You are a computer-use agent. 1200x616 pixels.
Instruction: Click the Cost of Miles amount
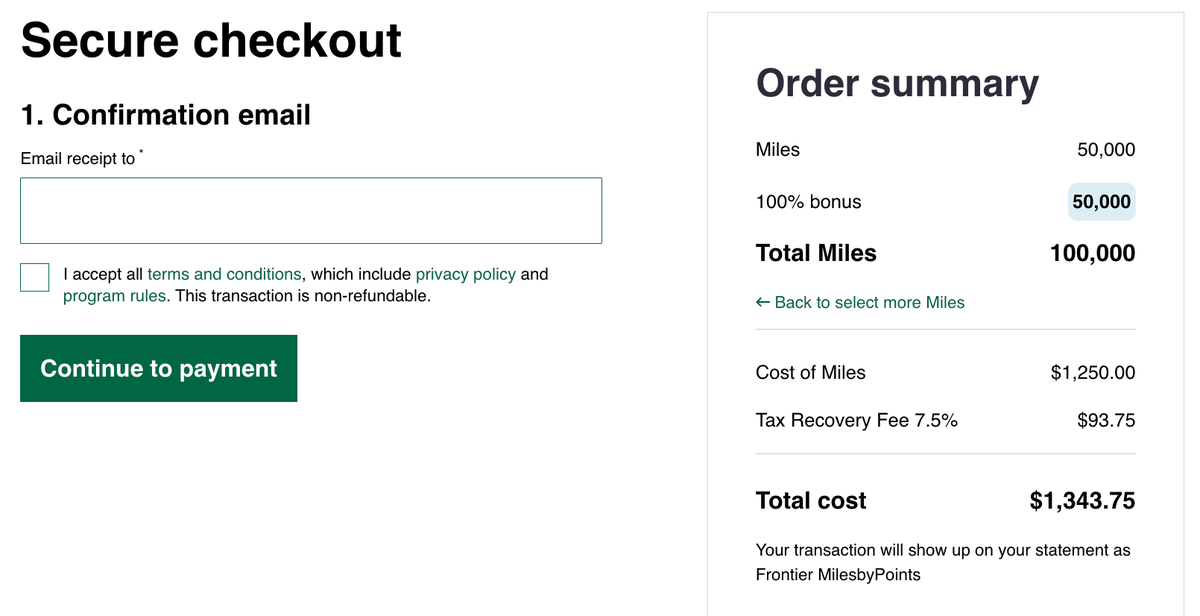coord(1092,372)
